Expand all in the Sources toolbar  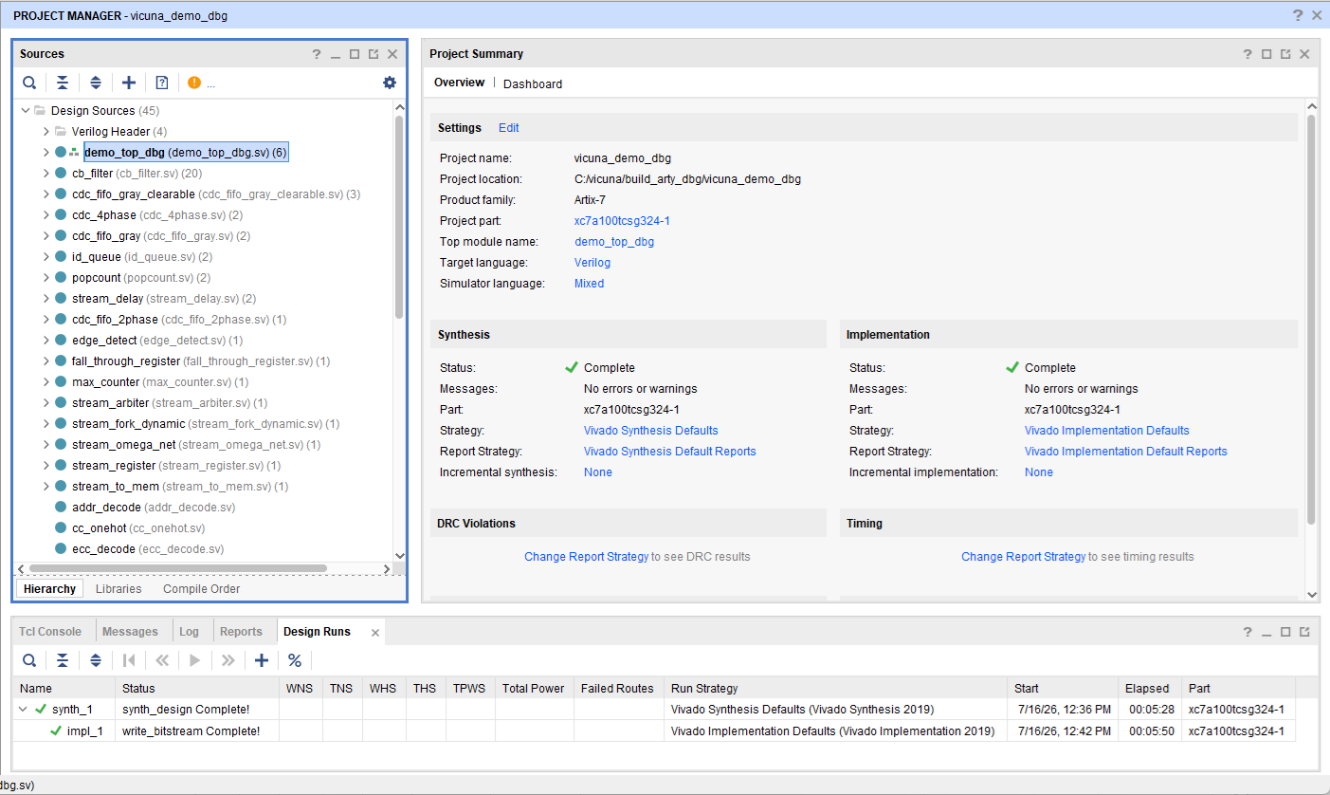tap(96, 83)
